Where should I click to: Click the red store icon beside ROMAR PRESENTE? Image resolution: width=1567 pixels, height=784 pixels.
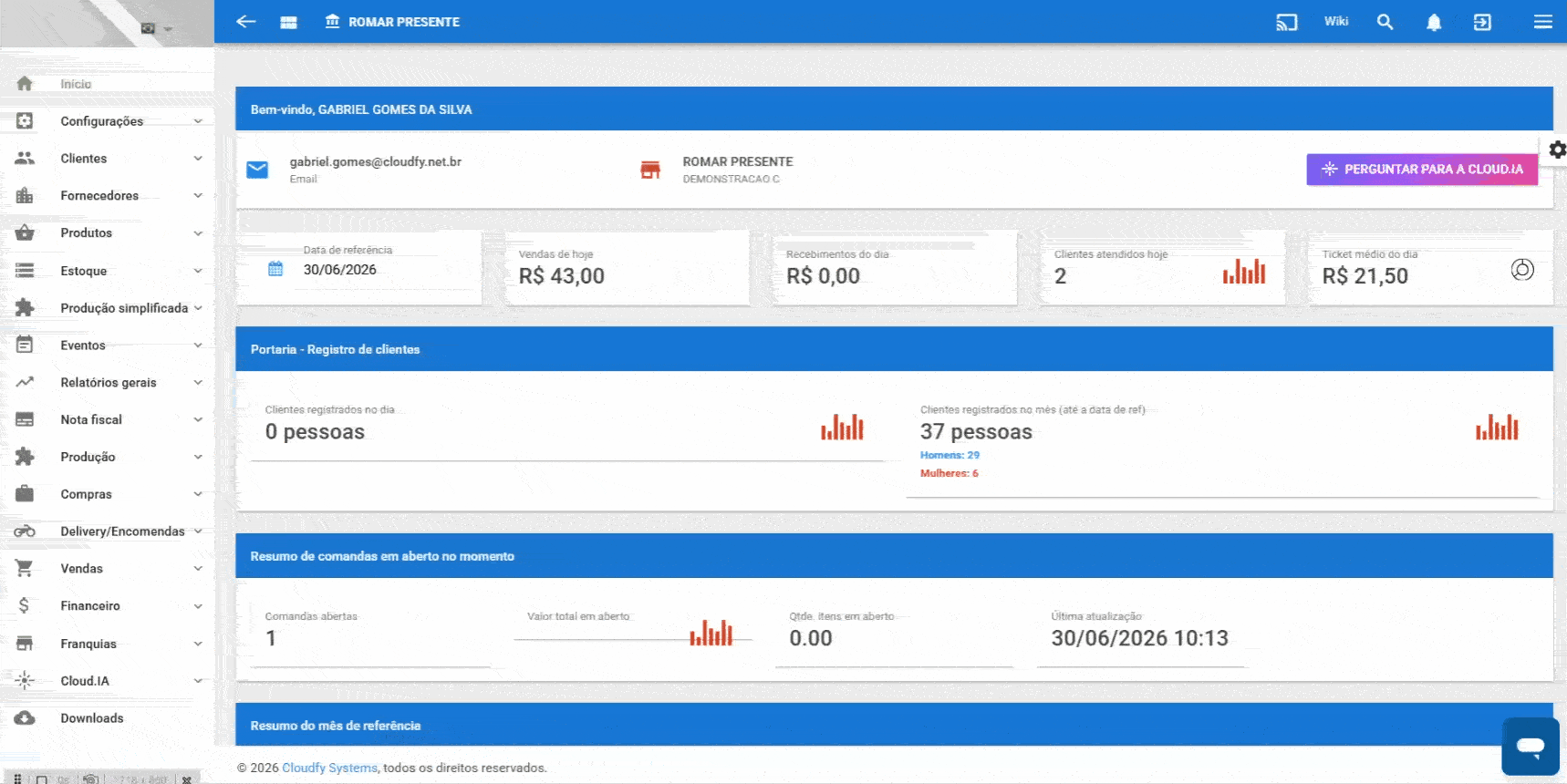point(650,170)
